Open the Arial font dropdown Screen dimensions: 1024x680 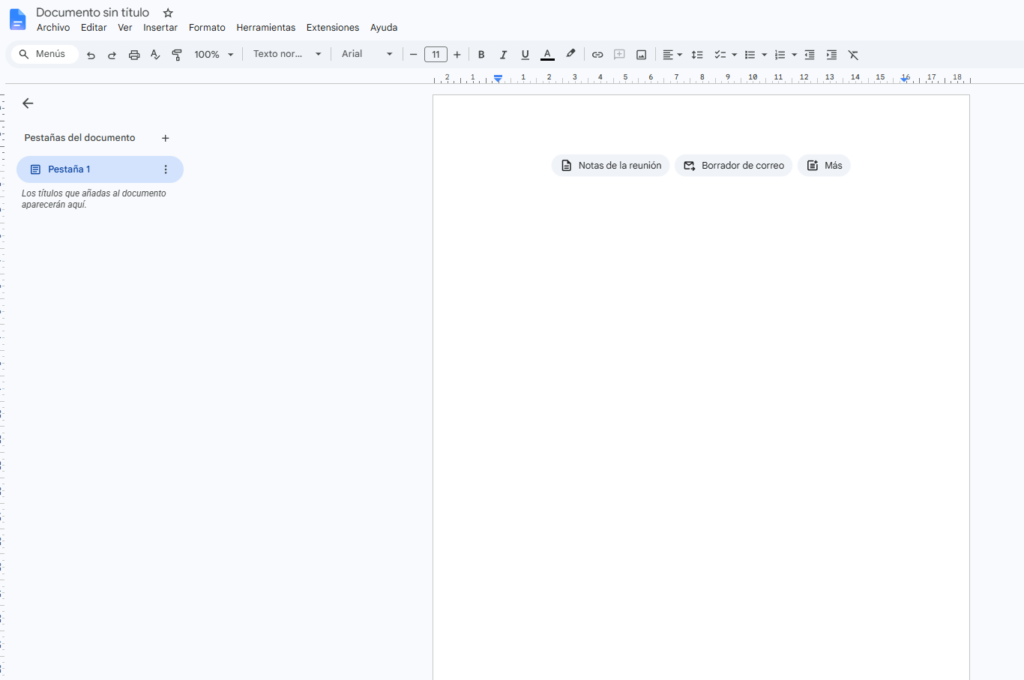click(x=366, y=54)
